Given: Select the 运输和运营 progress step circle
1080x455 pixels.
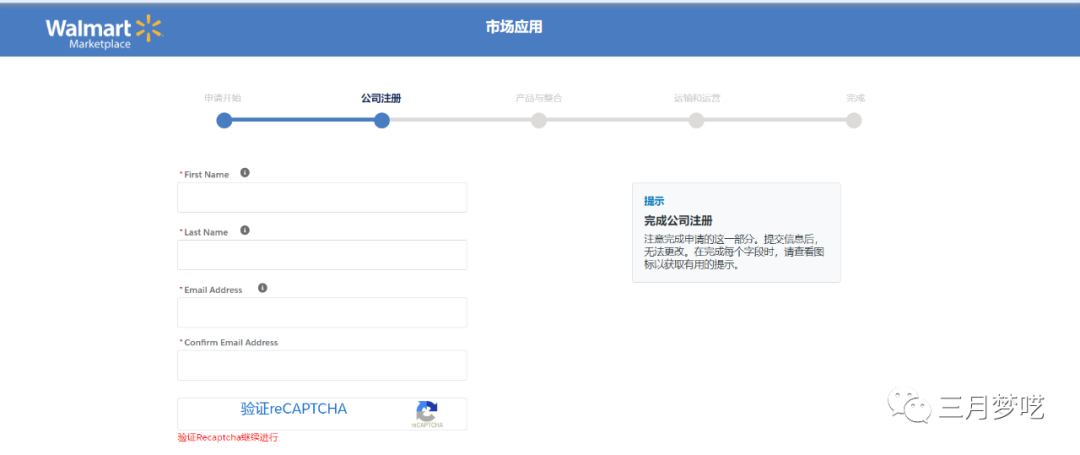Looking at the screenshot, I should (696, 121).
